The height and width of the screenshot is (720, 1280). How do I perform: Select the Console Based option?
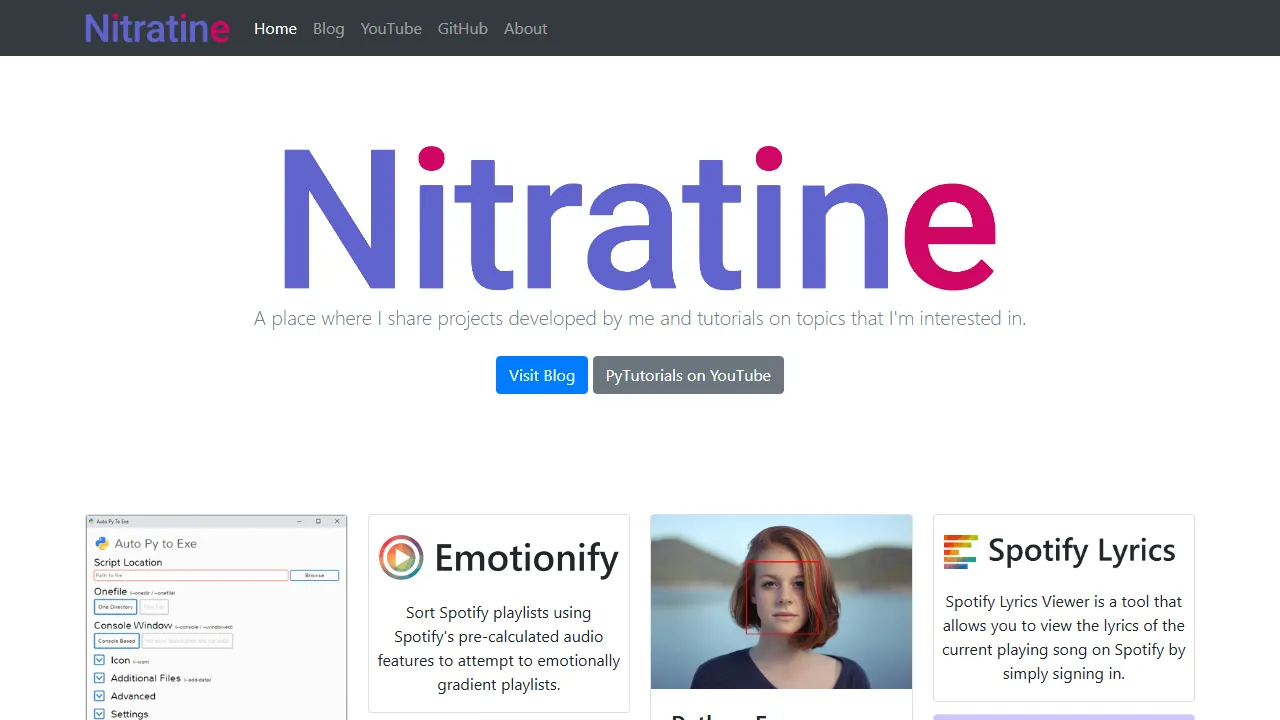(x=115, y=640)
